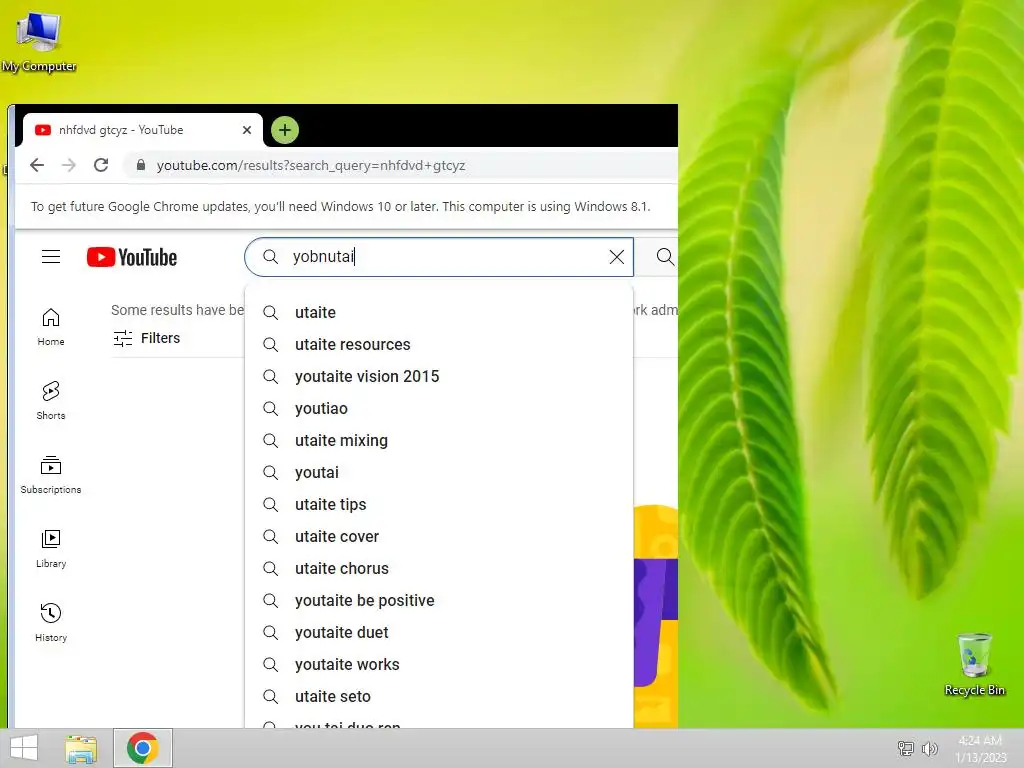Open the taskbar clock and date
Viewport: 1024px width, 768px height.
tap(980, 748)
